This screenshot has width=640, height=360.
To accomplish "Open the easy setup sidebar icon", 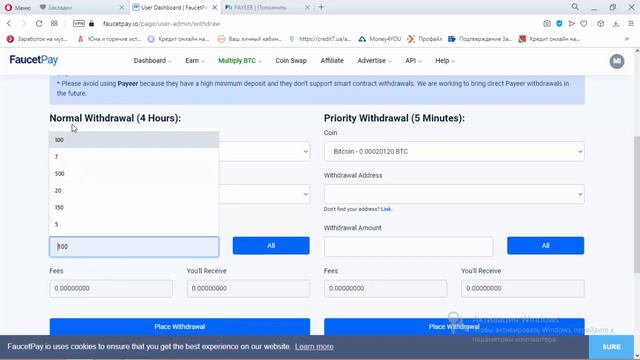I will point(631,24).
